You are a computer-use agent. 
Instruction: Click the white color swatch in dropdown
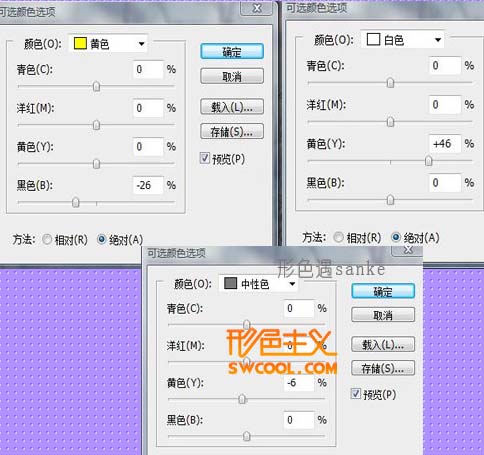[x=373, y=39]
